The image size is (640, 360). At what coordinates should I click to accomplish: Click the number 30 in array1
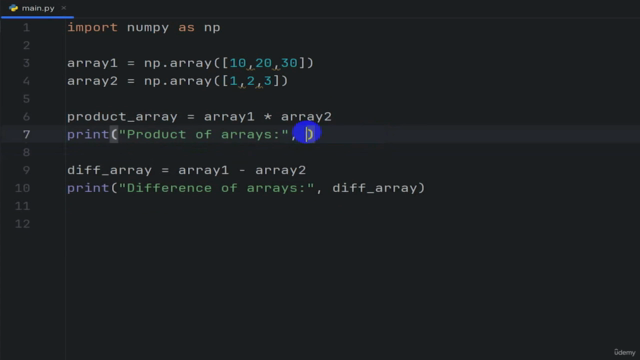289,63
